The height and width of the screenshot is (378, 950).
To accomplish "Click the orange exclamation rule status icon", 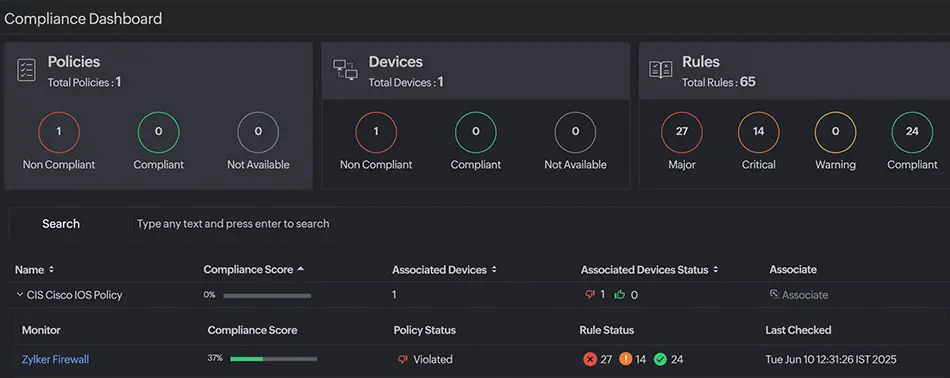I will point(626,359).
